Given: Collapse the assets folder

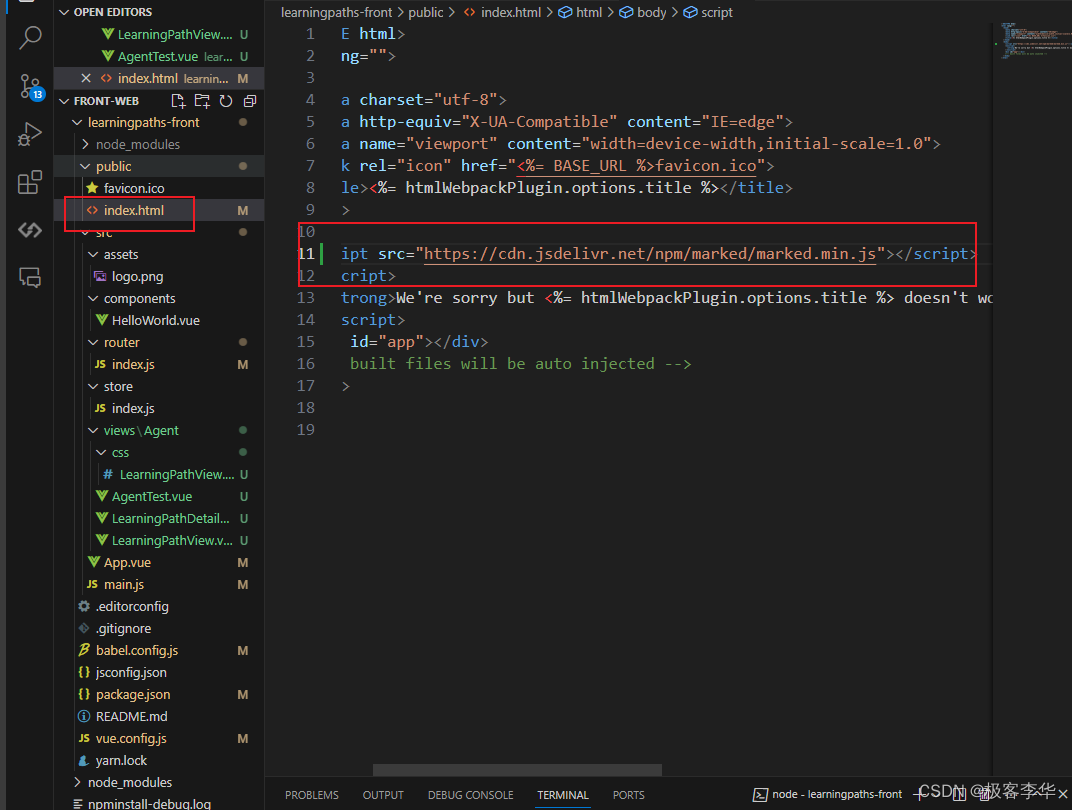Looking at the screenshot, I should tap(94, 254).
